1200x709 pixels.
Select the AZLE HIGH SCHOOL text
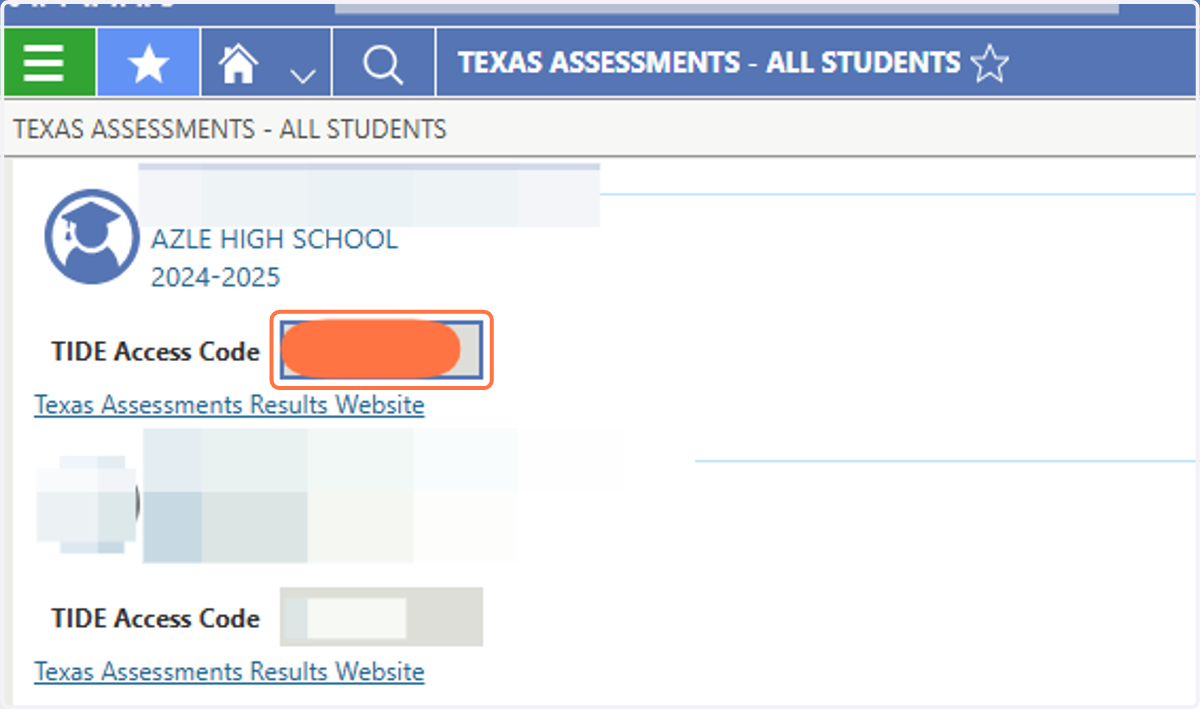[274, 240]
